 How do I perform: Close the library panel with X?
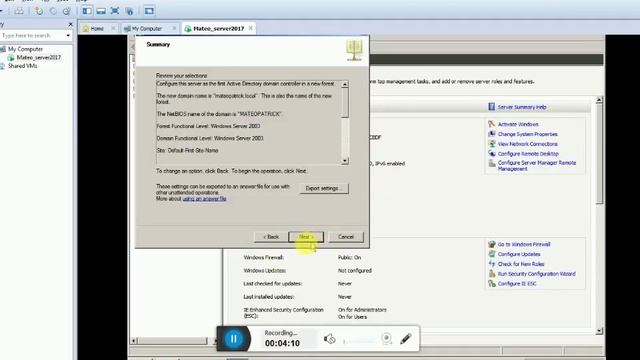pyautogui.click(x=70, y=24)
